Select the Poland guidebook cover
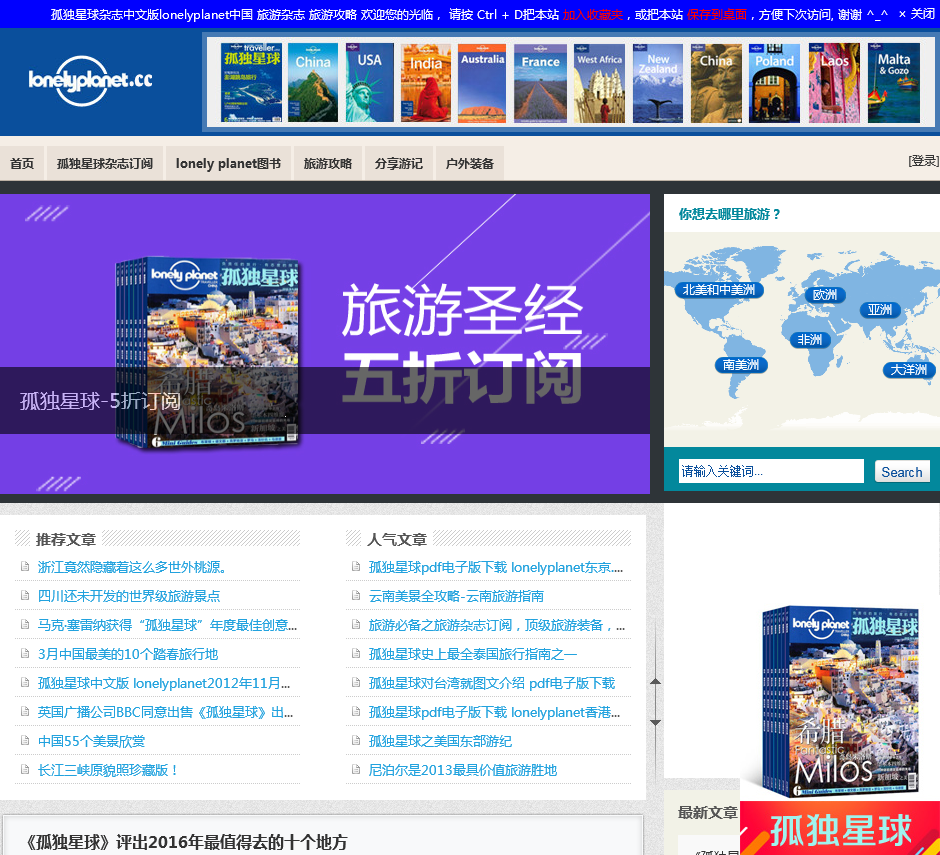Screen dimensions: 940x855 coord(774,83)
